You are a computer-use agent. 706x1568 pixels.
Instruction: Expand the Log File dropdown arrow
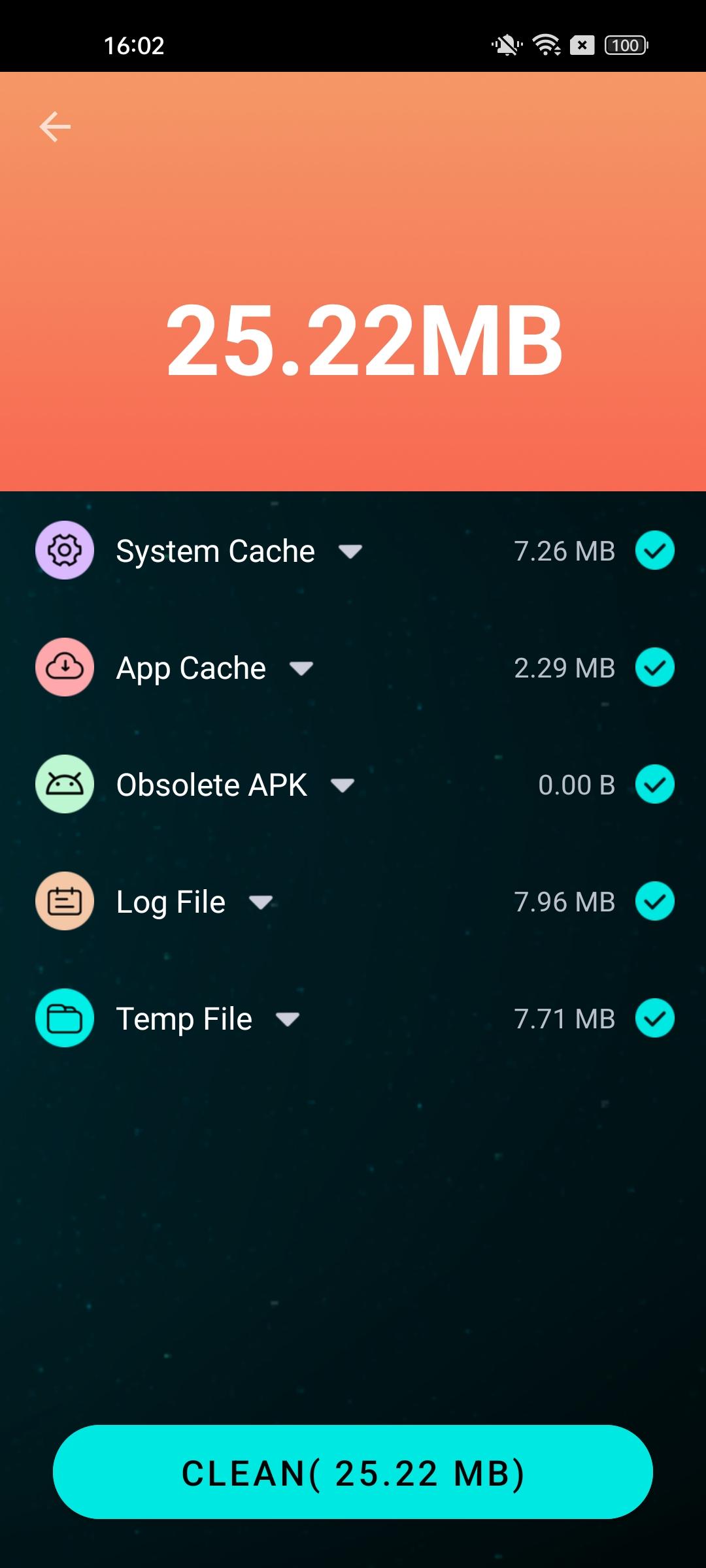tap(261, 902)
